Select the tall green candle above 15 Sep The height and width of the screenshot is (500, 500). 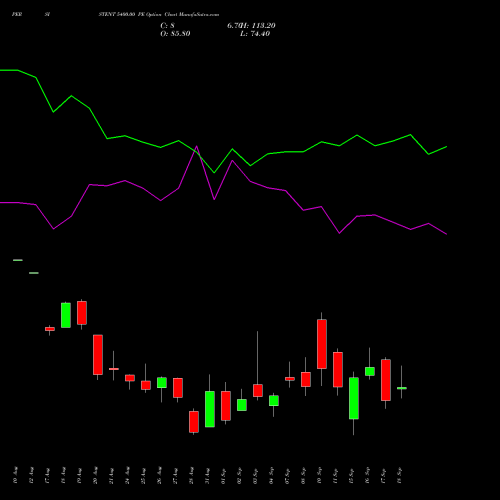click(354, 398)
